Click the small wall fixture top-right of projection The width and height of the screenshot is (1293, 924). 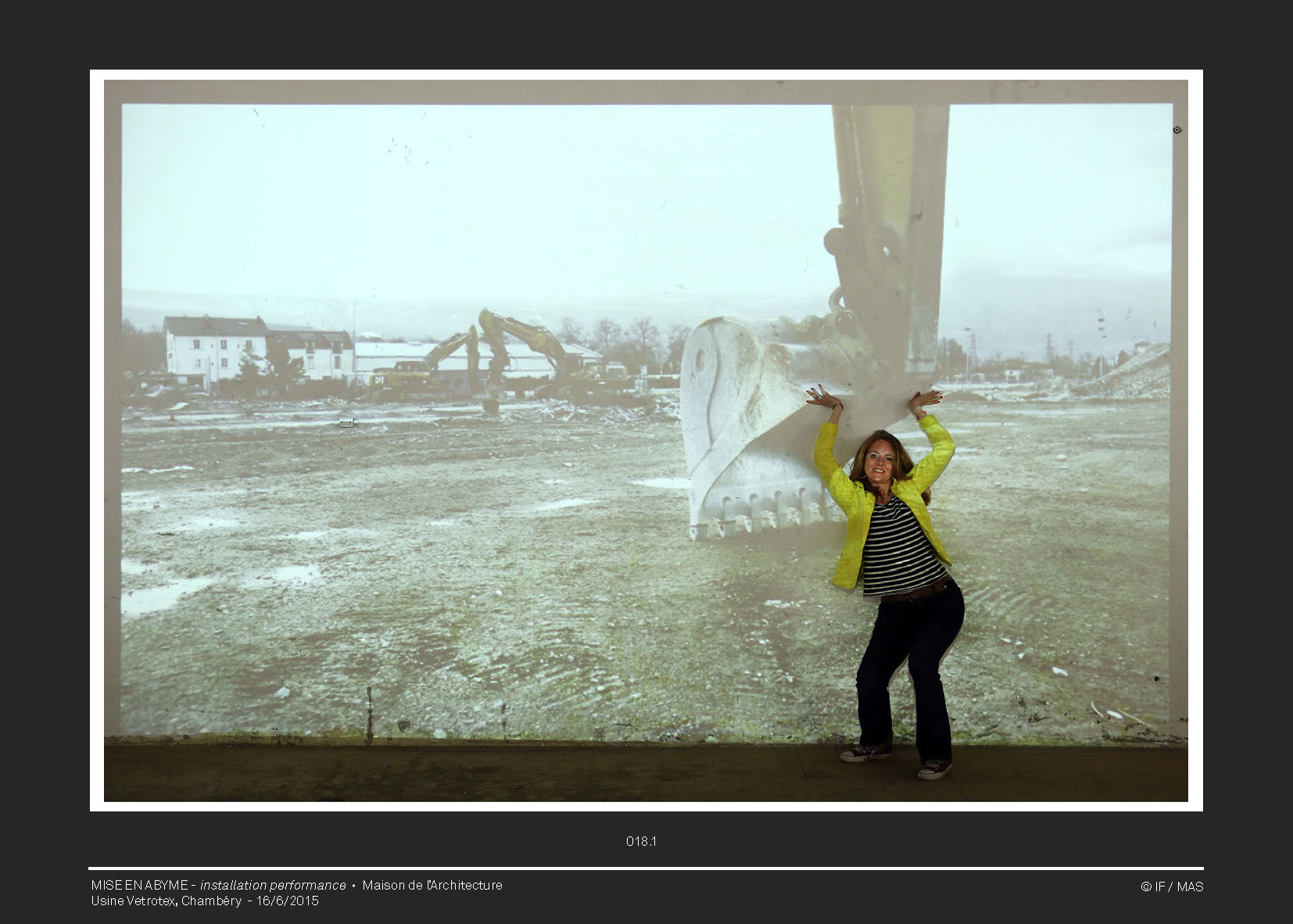1177,130
